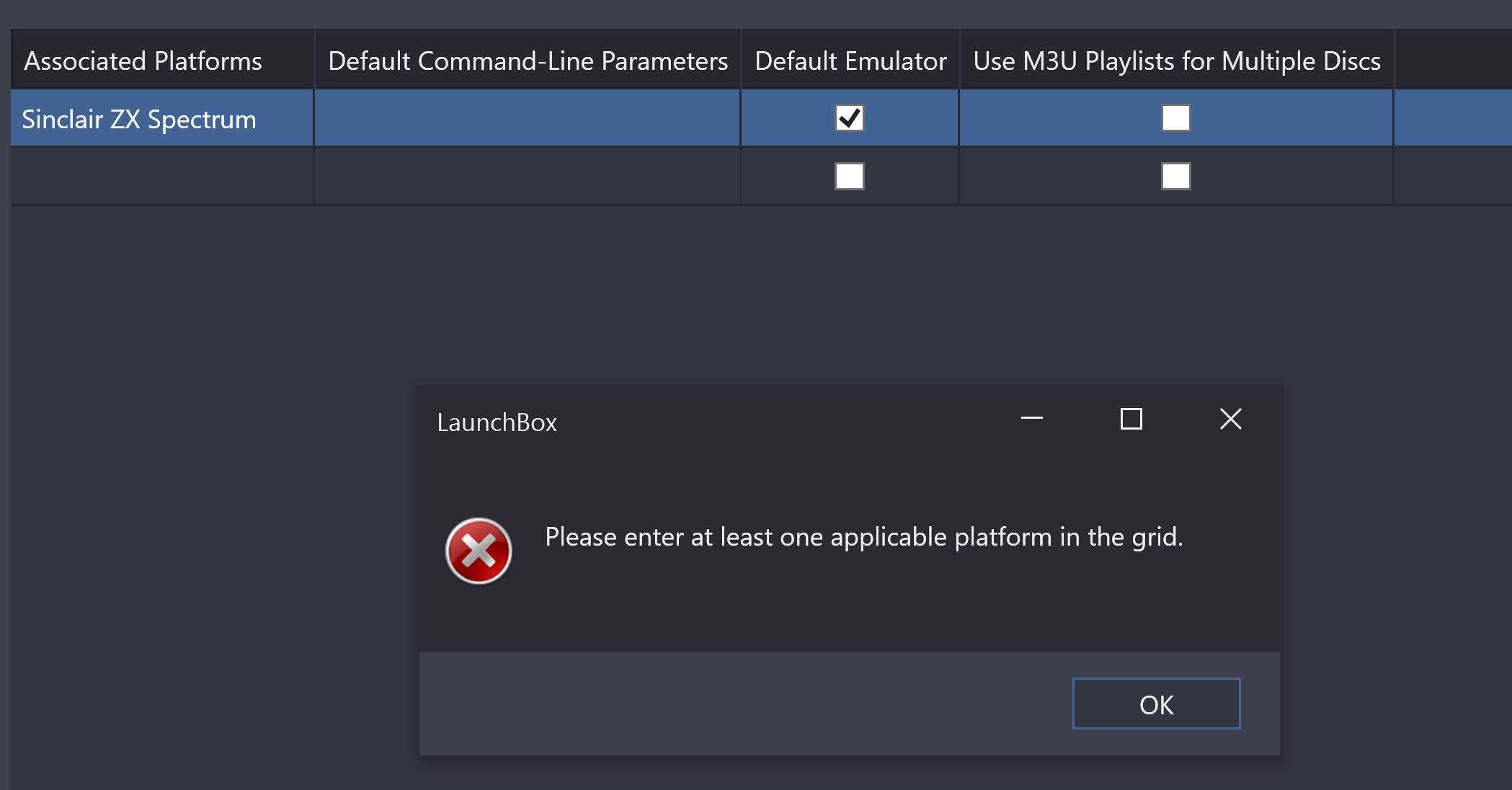Select the Sinclair ZX Spectrum platform cell
Screen dimensions: 1512x790
click(162, 118)
